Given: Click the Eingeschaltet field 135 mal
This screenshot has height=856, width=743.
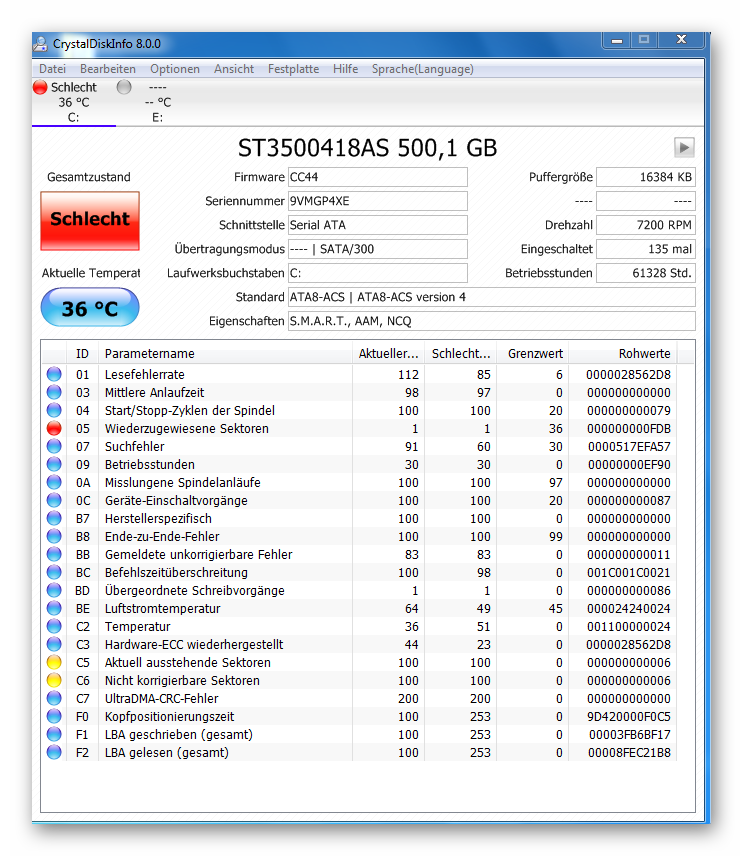Looking at the screenshot, I should click(x=646, y=249).
